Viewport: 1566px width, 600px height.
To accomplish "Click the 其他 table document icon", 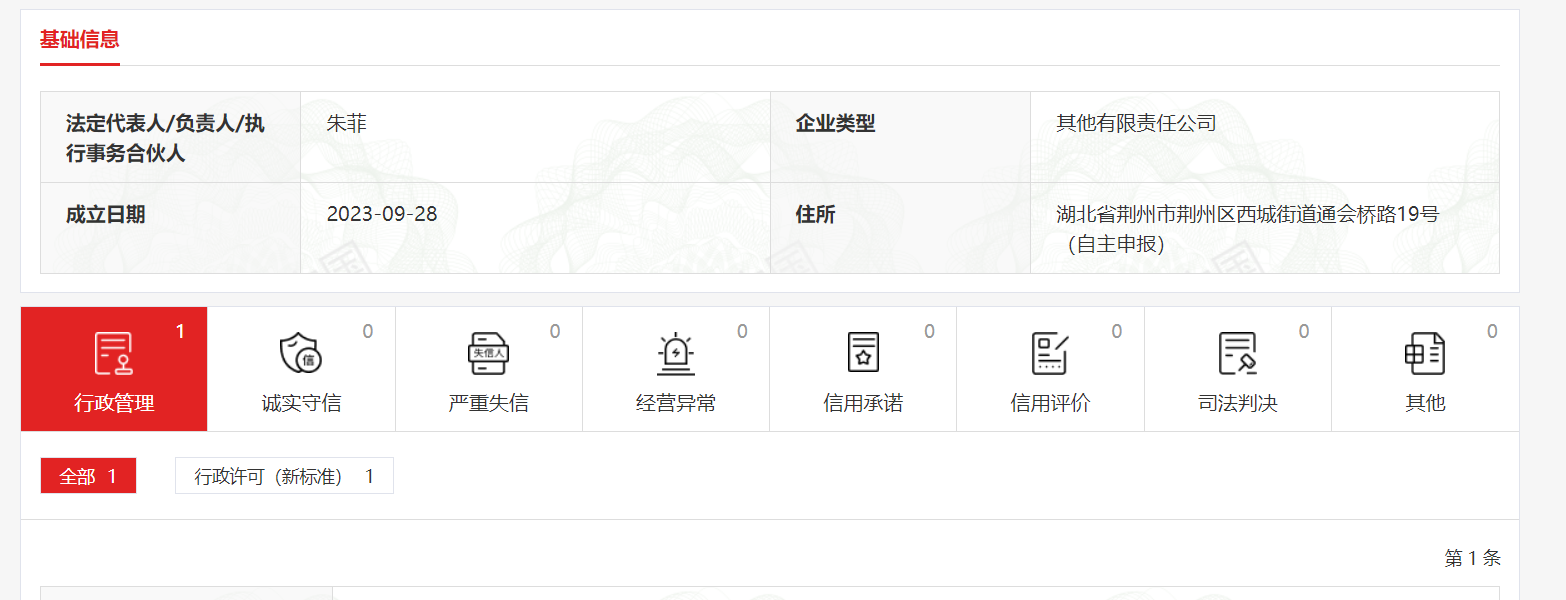I will (1424, 354).
